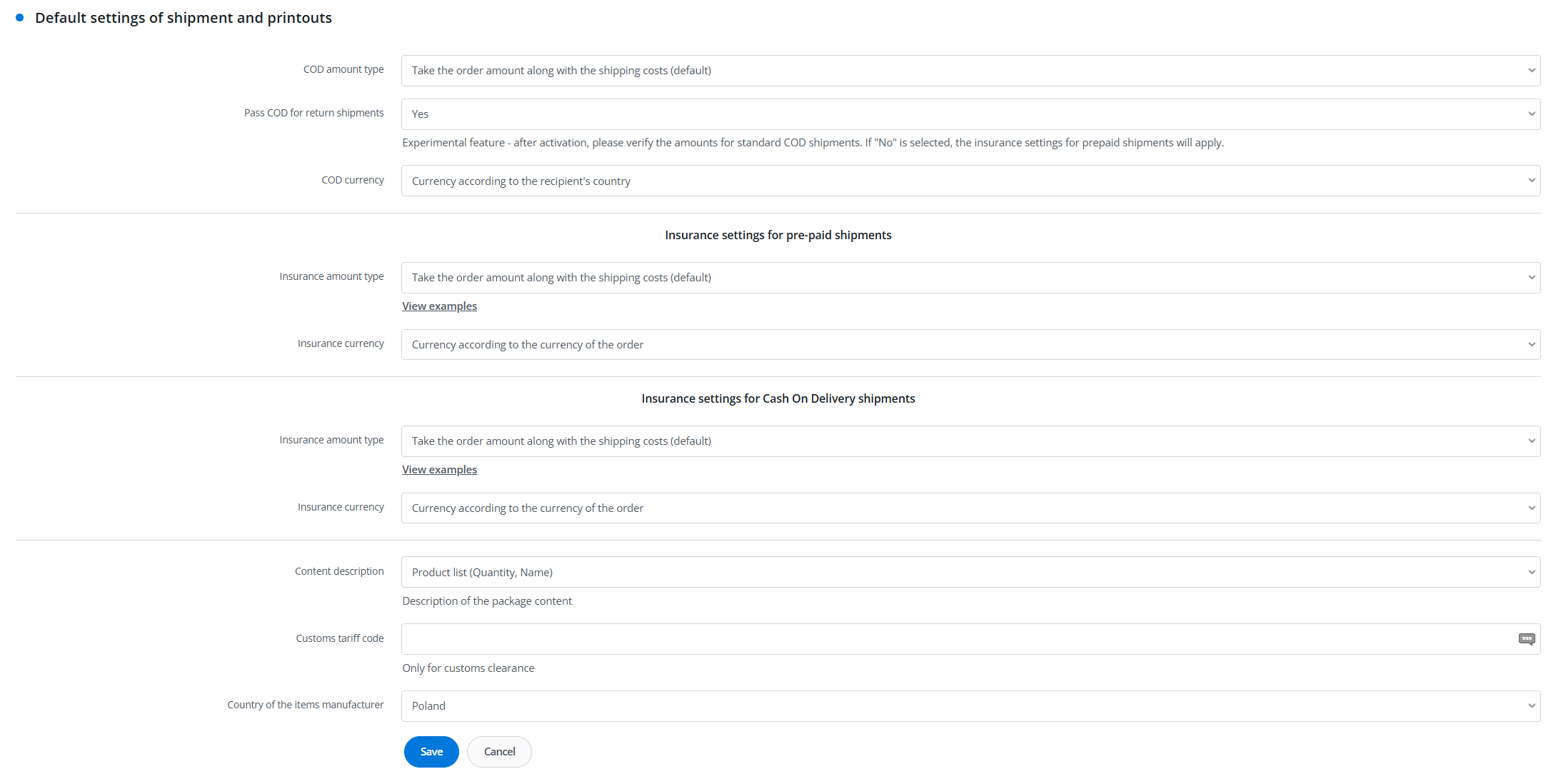The height and width of the screenshot is (784, 1556).
Task: Expand pre-paid shipments Insurance amount type dropdown
Action: [970, 278]
